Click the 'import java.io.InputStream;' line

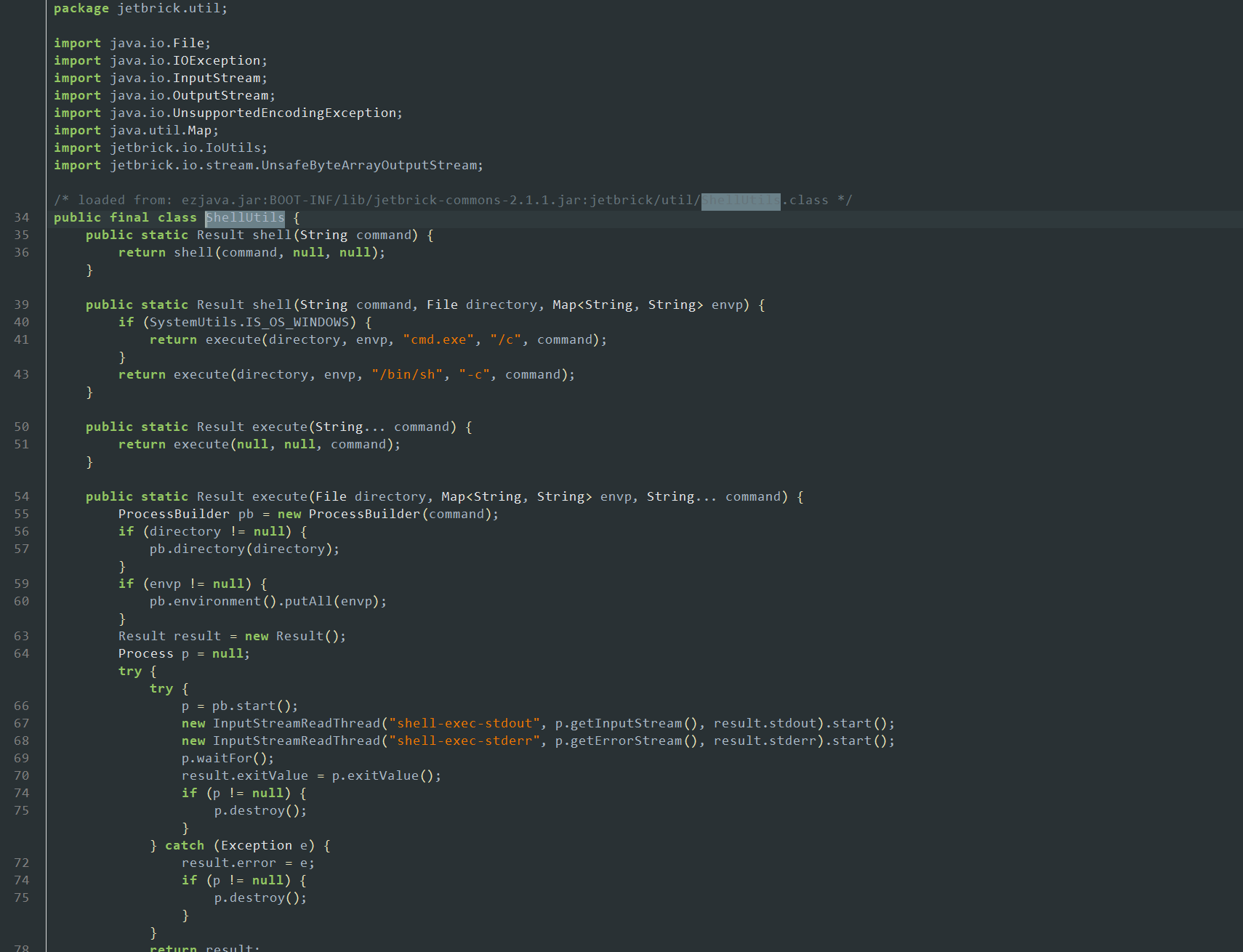click(161, 78)
